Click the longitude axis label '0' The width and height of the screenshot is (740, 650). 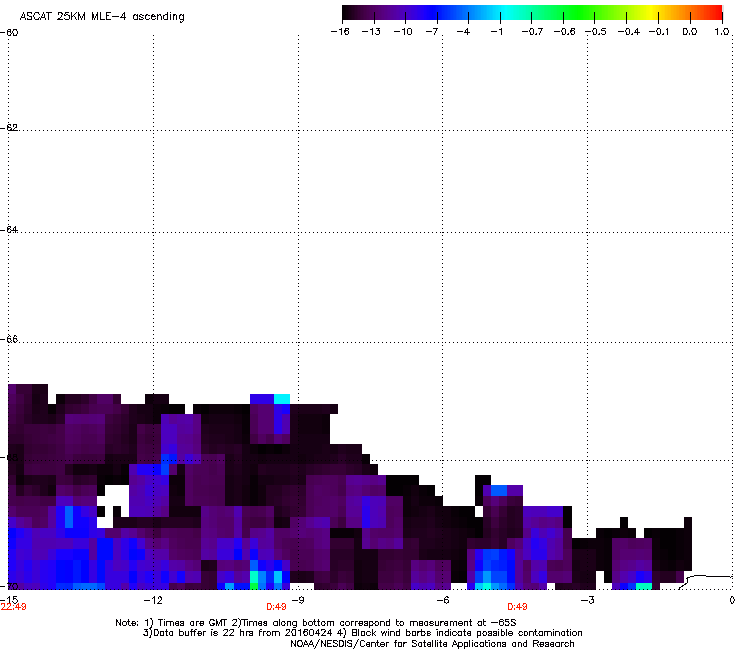(732, 600)
